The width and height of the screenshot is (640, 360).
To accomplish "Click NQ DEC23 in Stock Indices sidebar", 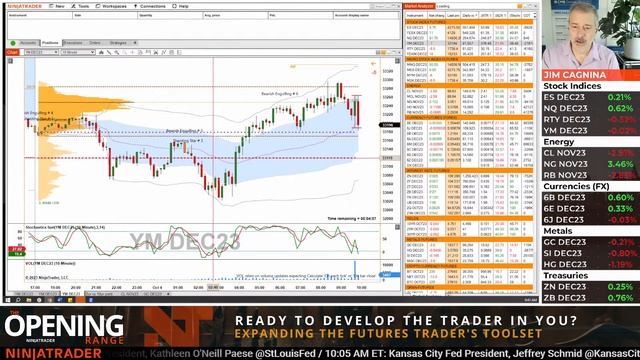I will point(565,109).
